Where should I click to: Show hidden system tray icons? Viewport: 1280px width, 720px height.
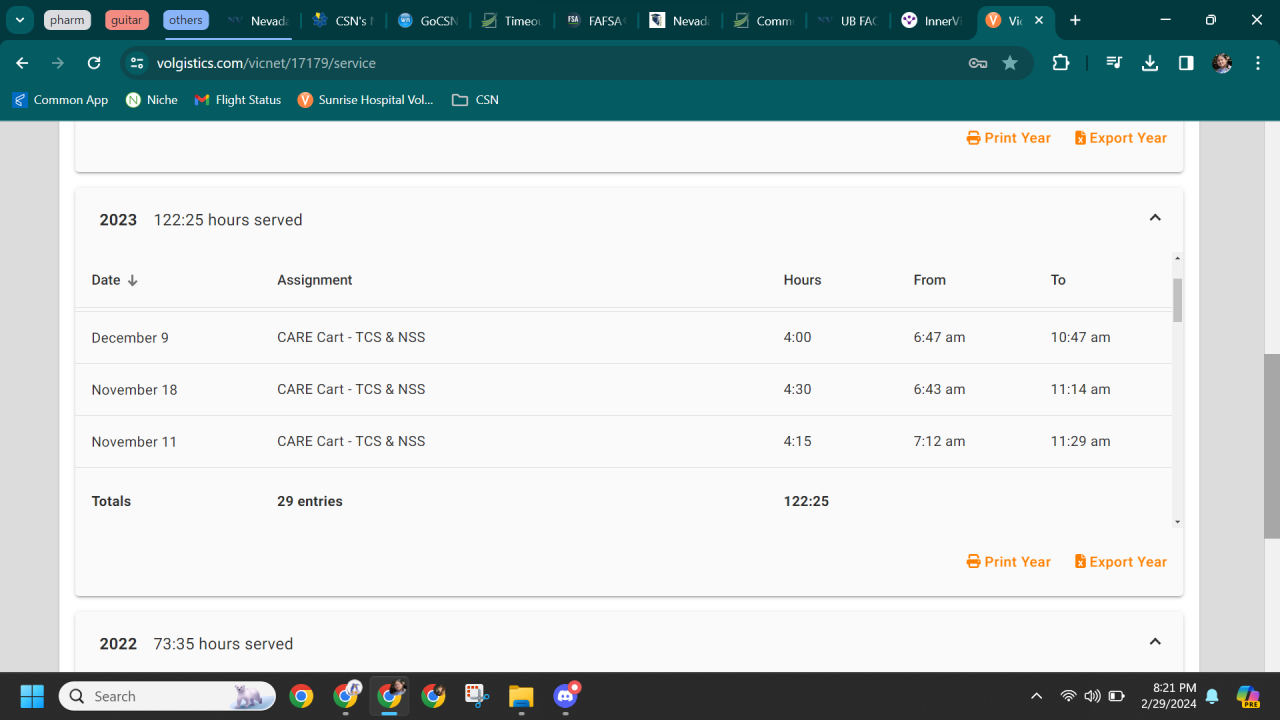coord(1036,696)
